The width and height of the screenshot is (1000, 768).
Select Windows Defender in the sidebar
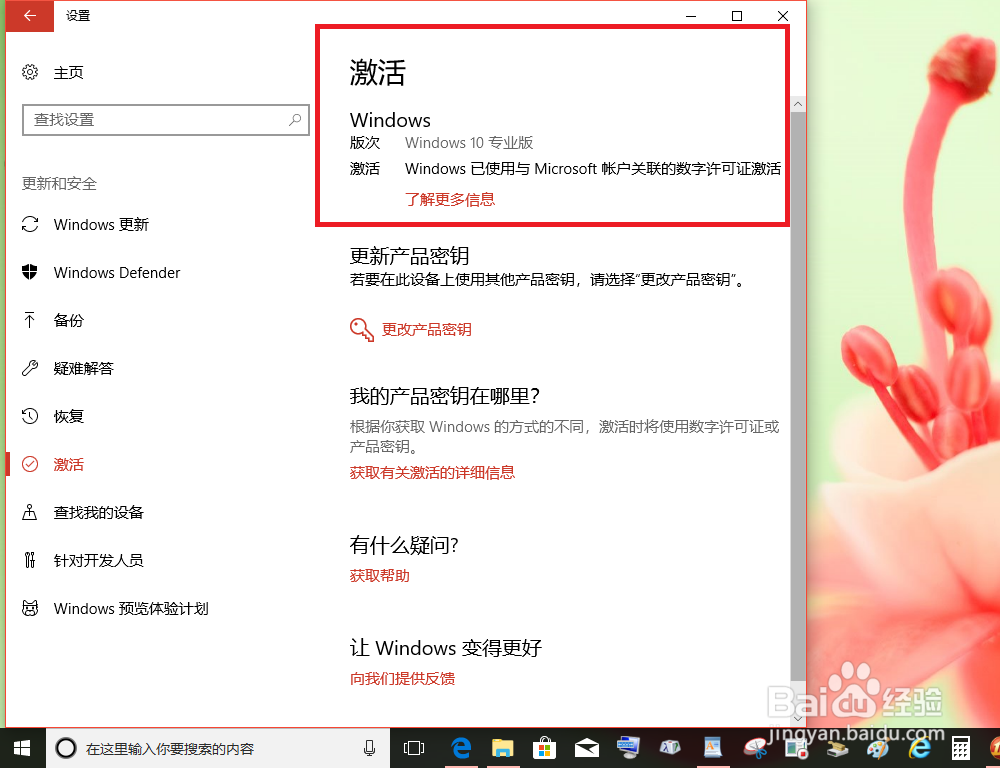(114, 272)
